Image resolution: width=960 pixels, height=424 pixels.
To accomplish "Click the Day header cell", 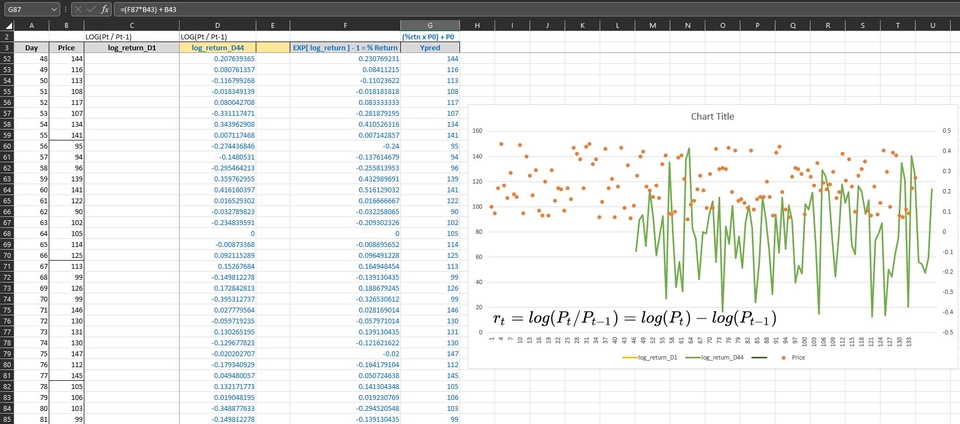I will (31, 48).
